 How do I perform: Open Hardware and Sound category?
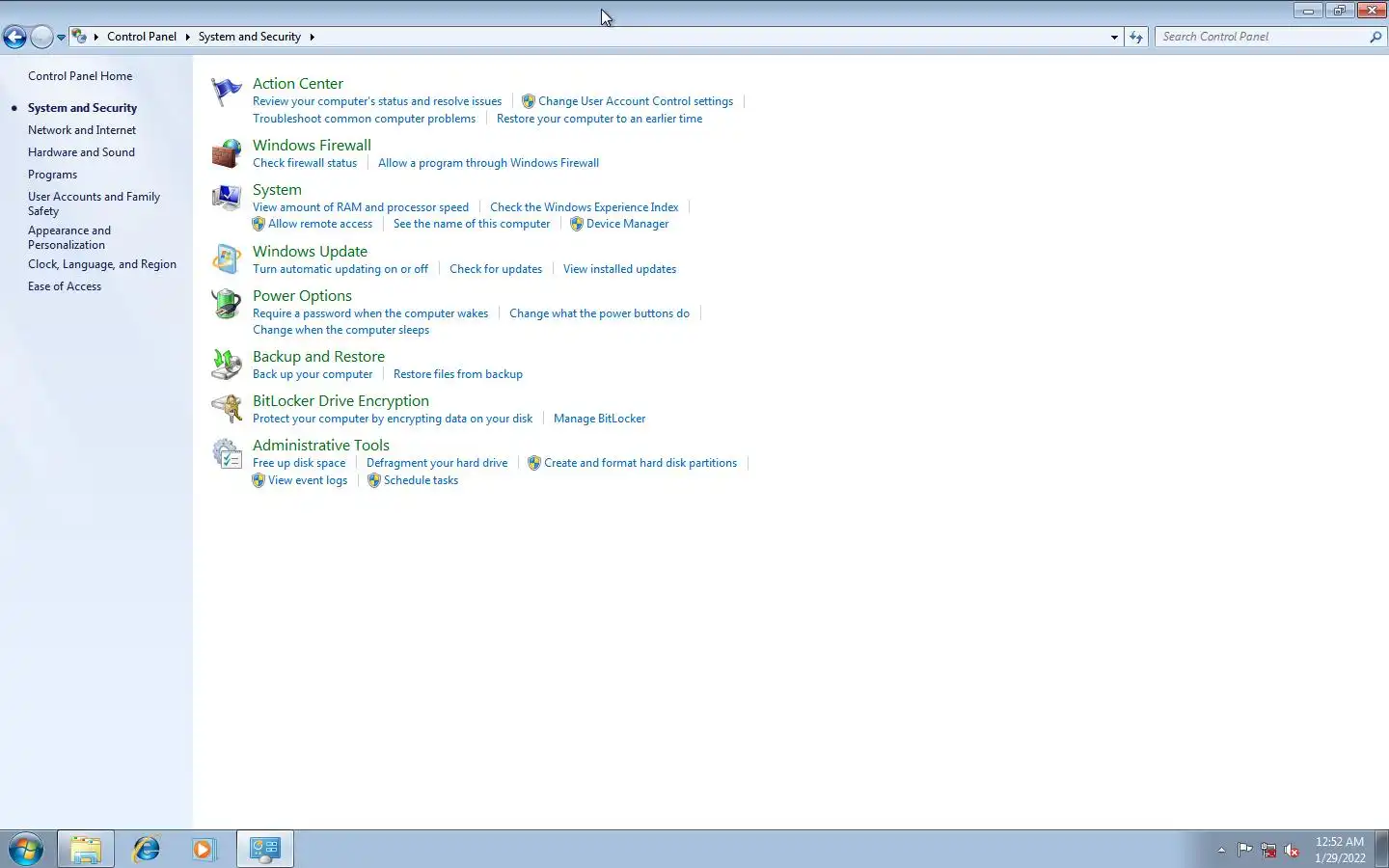click(x=81, y=152)
